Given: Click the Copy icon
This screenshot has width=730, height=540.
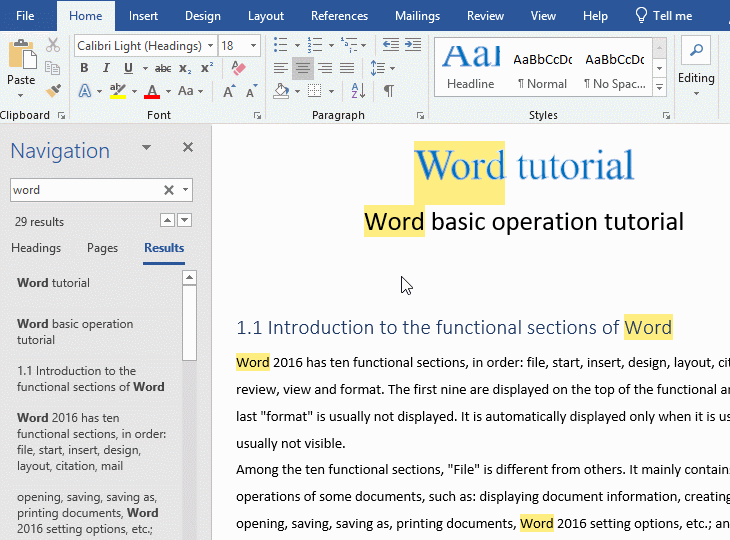Looking at the screenshot, I should point(53,68).
